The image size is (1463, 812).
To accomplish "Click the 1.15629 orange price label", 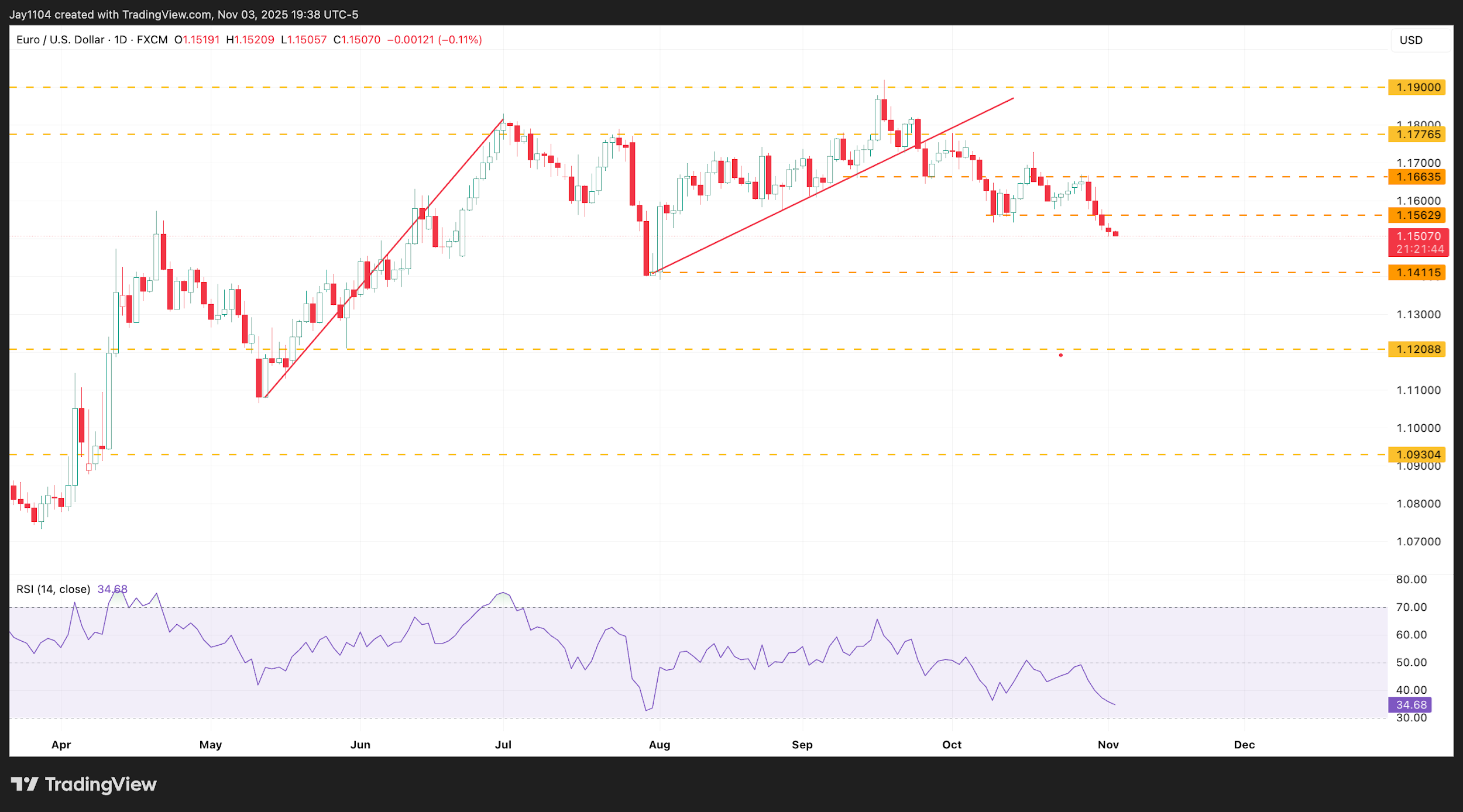I will 1418,215.
